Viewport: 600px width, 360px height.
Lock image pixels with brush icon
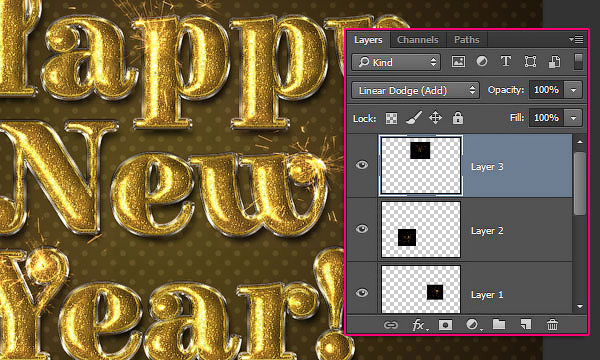point(414,118)
